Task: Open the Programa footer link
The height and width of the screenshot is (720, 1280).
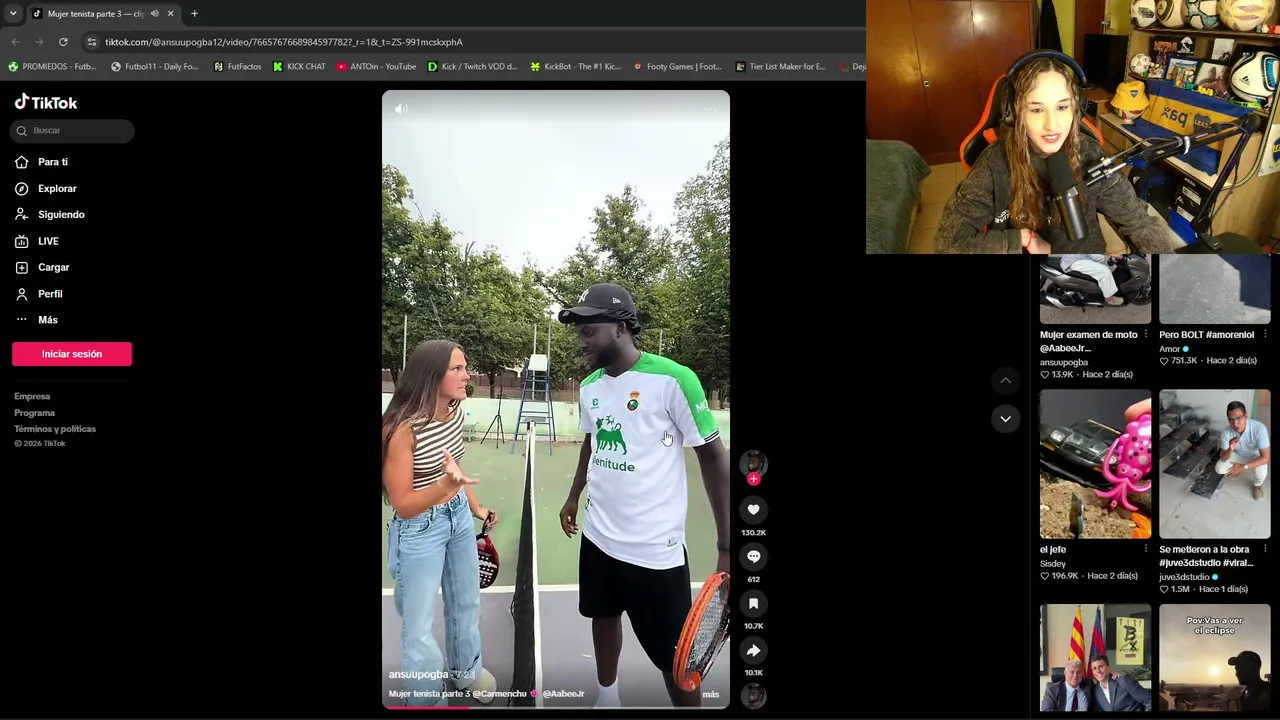Action: click(x=35, y=413)
